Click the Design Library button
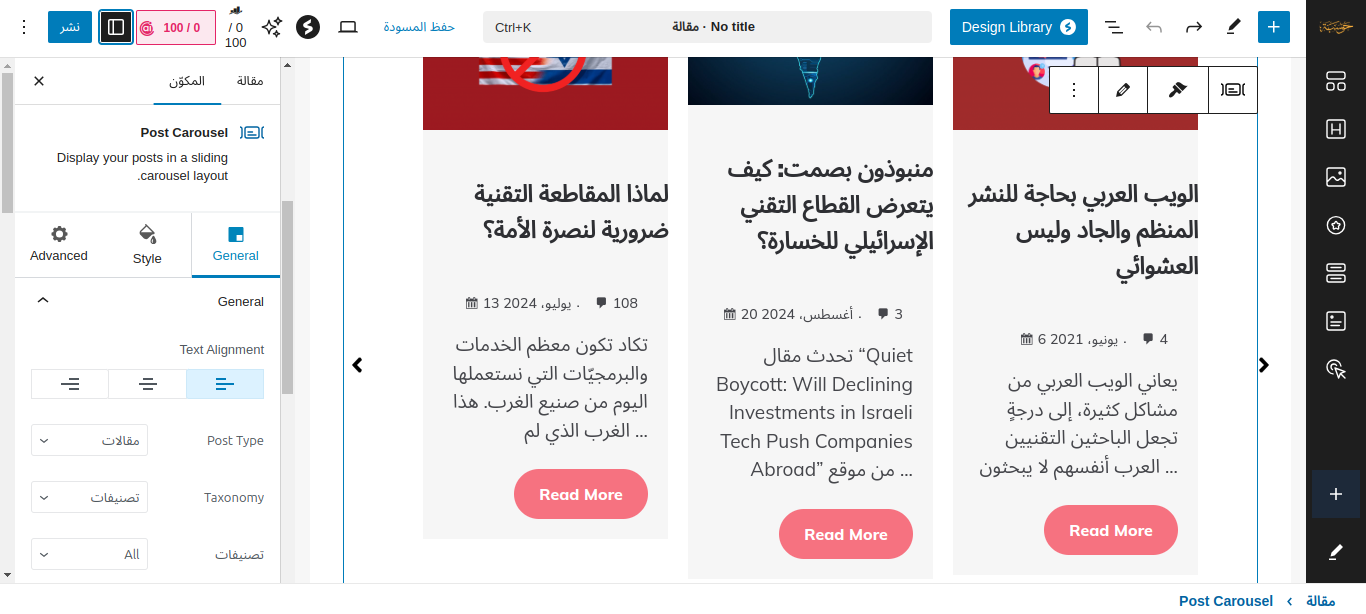Screen dimensions: 1366x614 click(1018, 27)
